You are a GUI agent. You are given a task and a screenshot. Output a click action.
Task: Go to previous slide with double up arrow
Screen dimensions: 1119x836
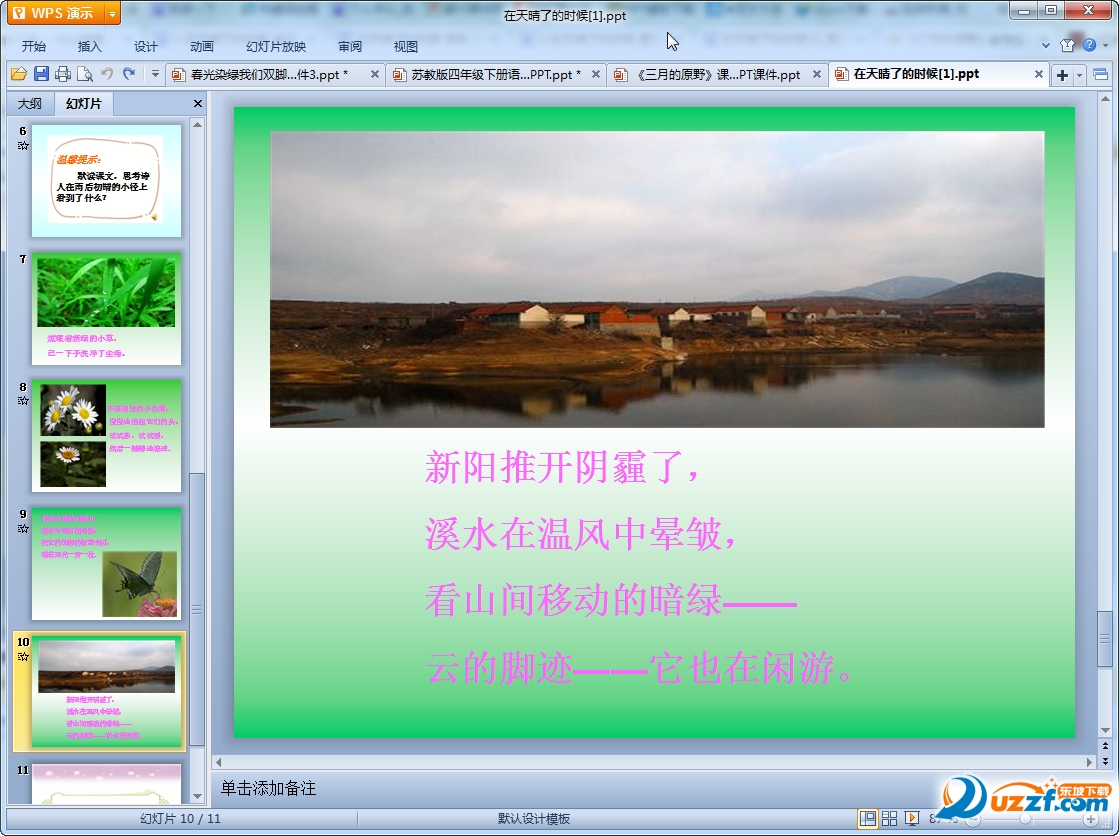click(x=1105, y=745)
